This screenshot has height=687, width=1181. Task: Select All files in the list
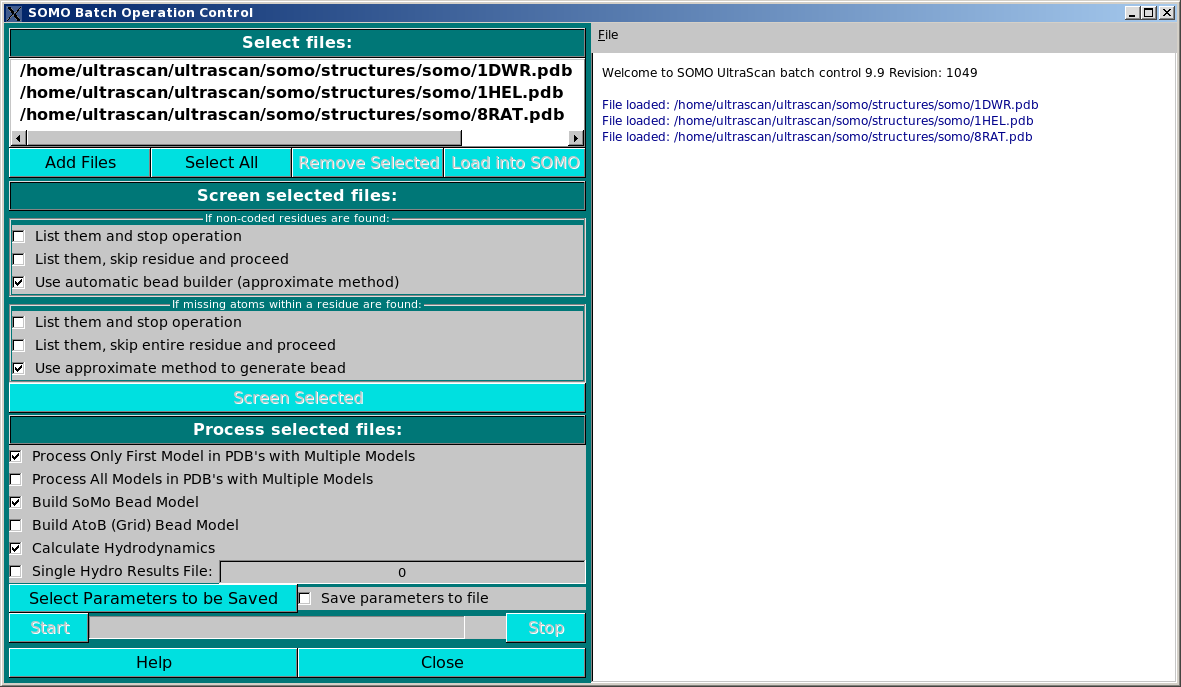(x=220, y=162)
